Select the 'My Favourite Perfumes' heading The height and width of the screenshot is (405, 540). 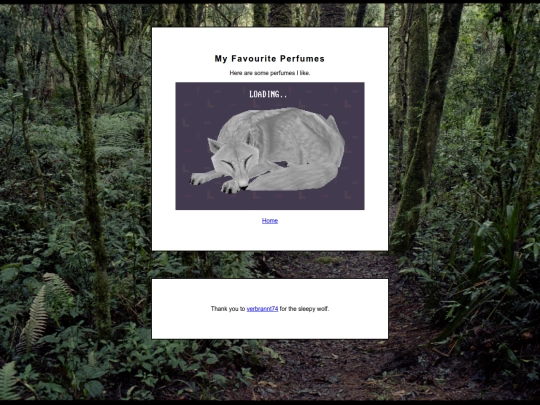coord(270,59)
